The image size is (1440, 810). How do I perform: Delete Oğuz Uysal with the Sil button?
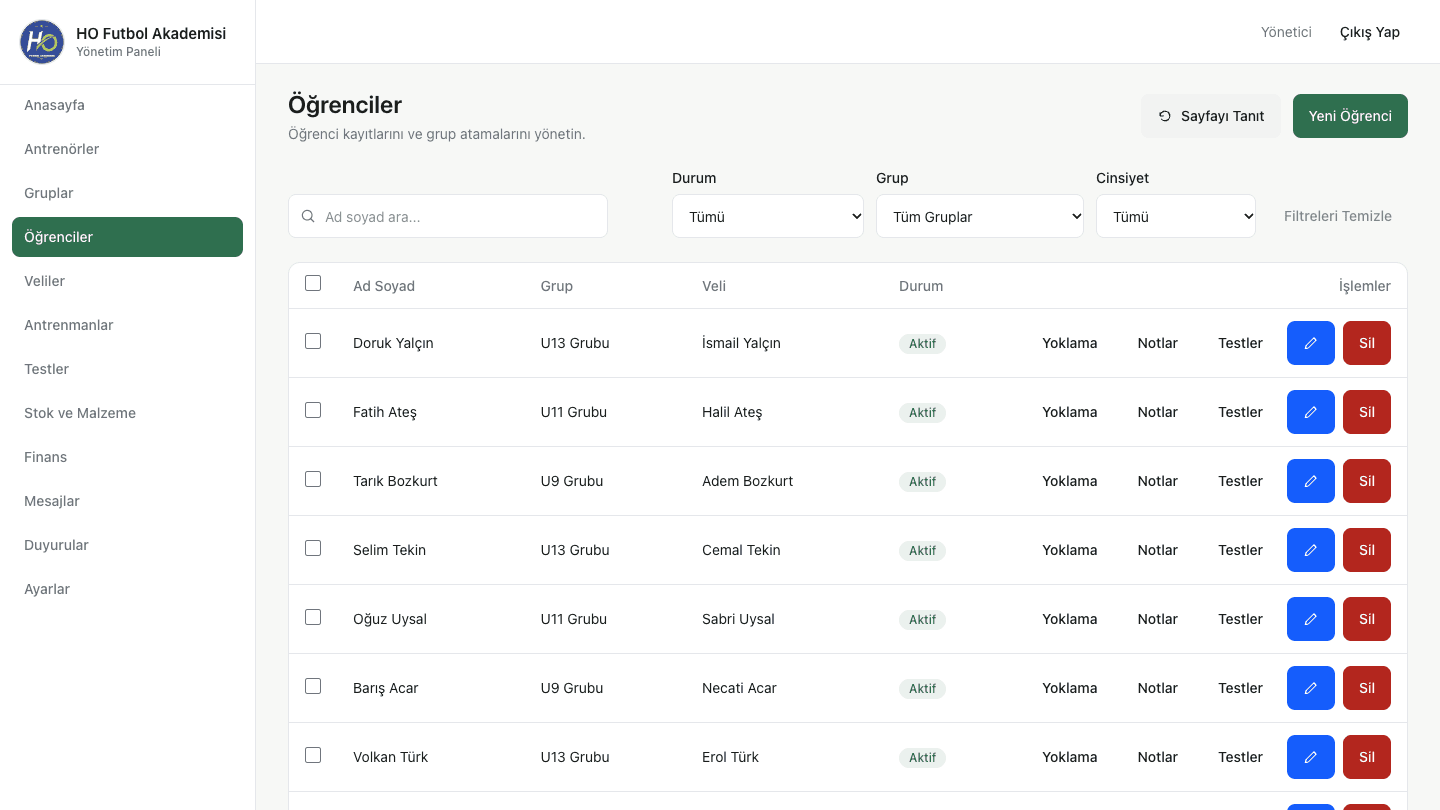pos(1367,619)
